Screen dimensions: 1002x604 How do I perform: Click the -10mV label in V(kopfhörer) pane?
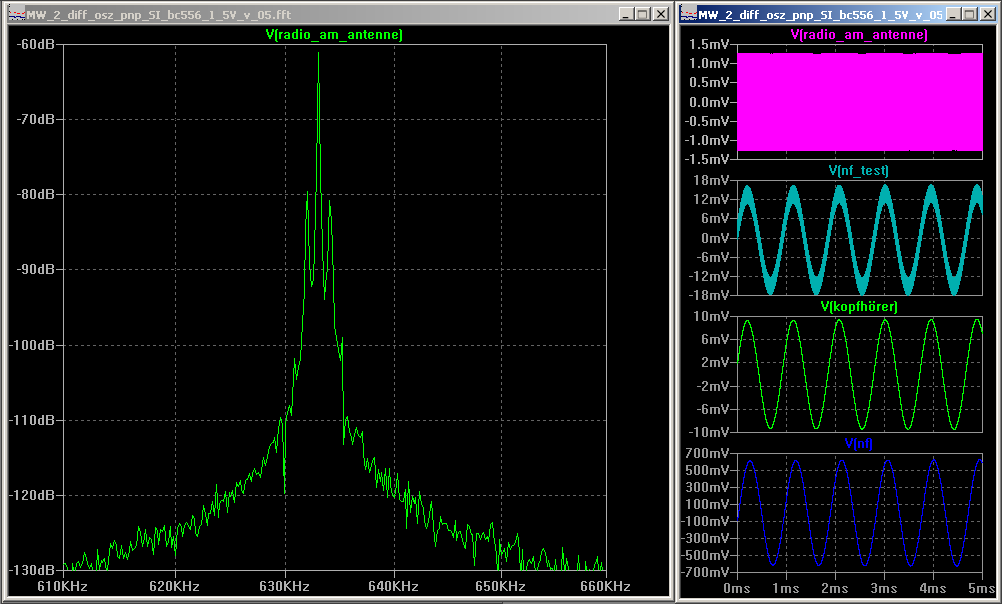coord(709,432)
